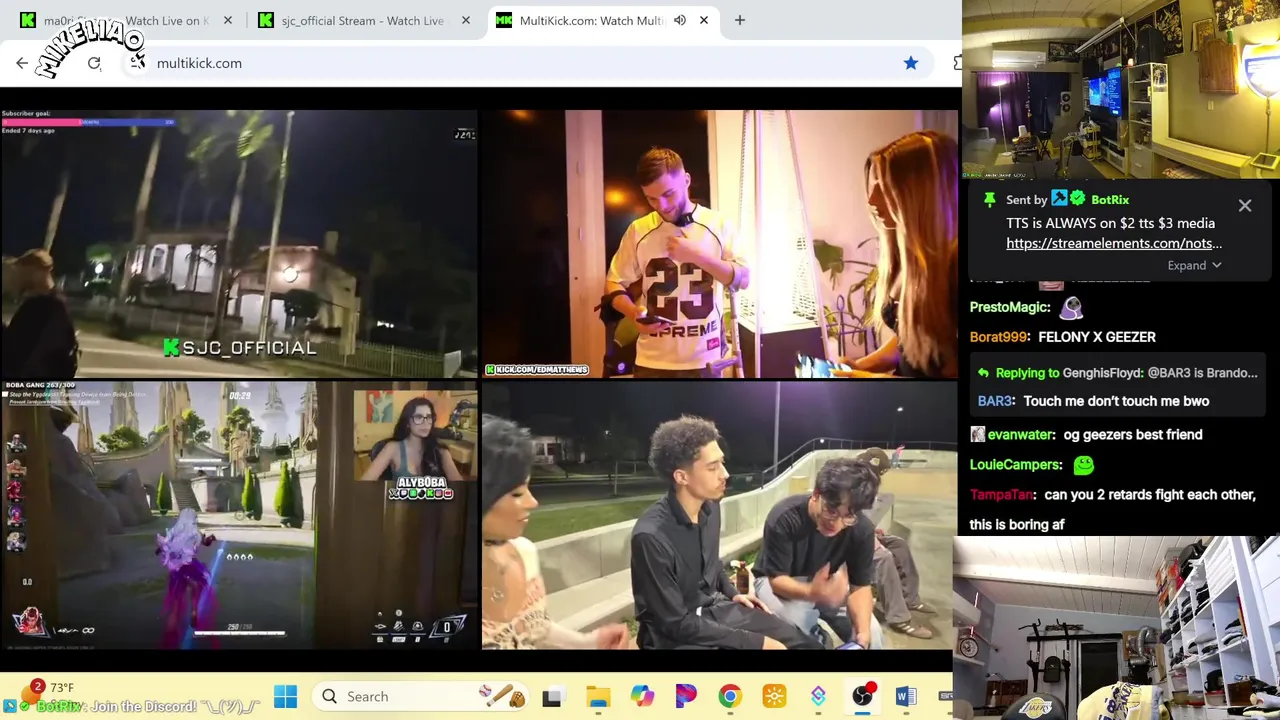1280x720 pixels.
Task: Open OBS Studio from the taskbar
Action: 862,697
